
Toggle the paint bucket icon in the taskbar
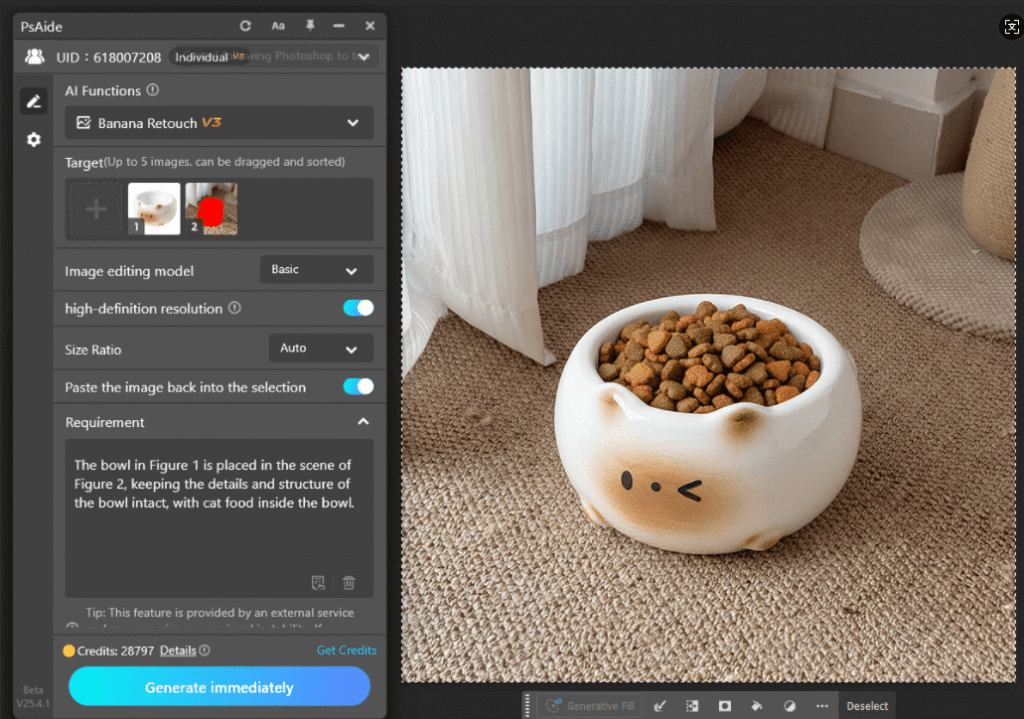tap(757, 705)
